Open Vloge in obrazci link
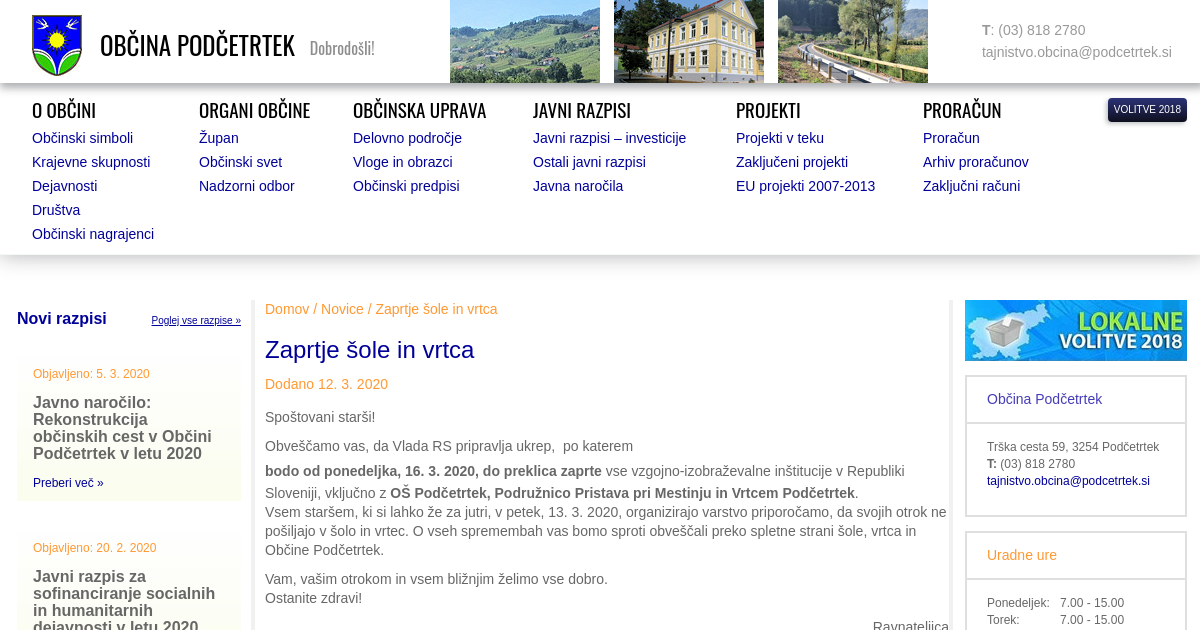This screenshot has width=1200, height=630. click(402, 162)
